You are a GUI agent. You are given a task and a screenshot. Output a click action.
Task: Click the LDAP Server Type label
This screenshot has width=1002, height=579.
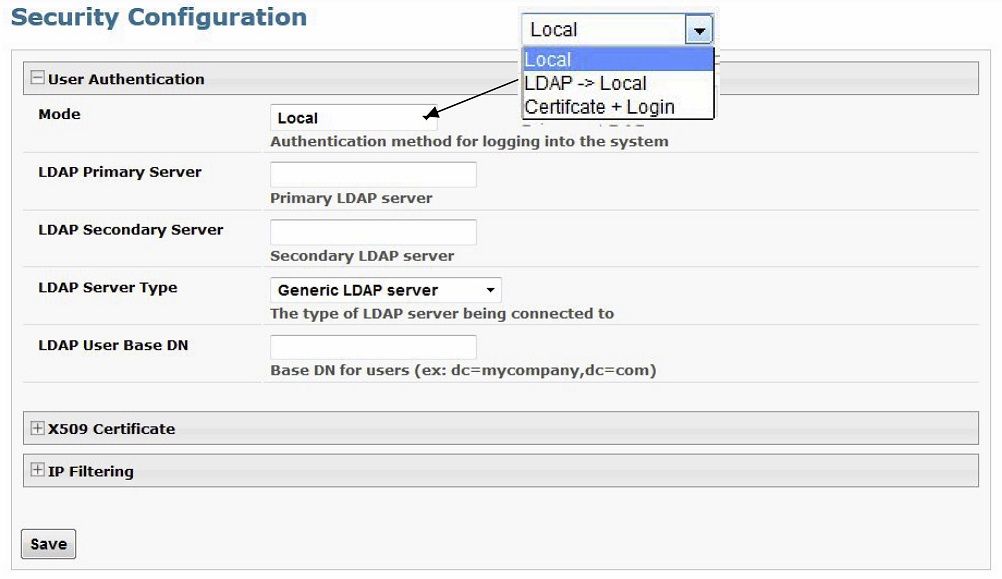click(x=108, y=288)
